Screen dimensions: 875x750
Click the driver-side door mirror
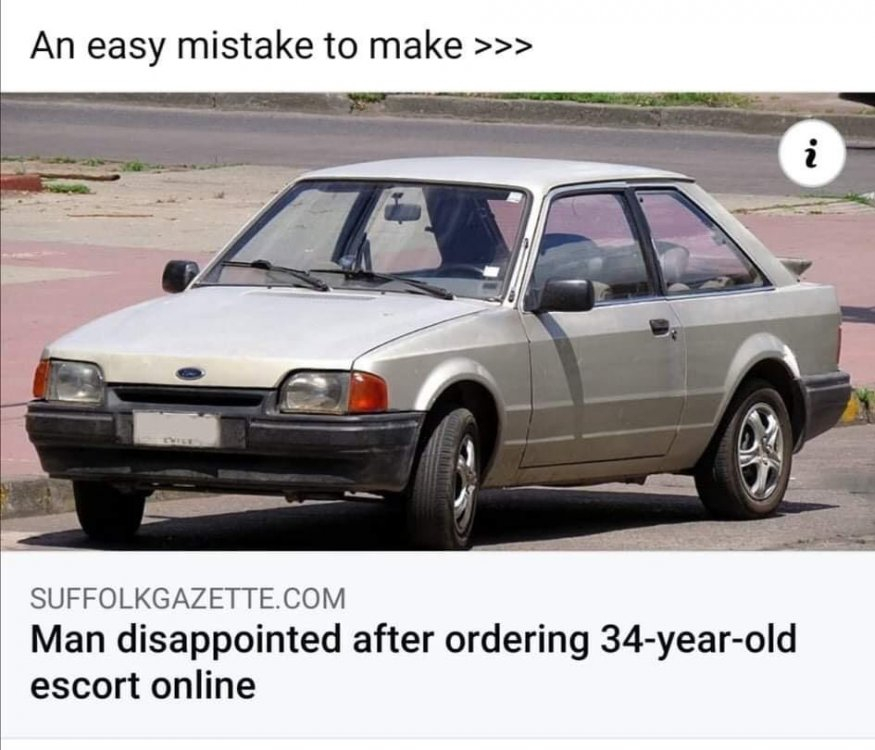coord(565,294)
